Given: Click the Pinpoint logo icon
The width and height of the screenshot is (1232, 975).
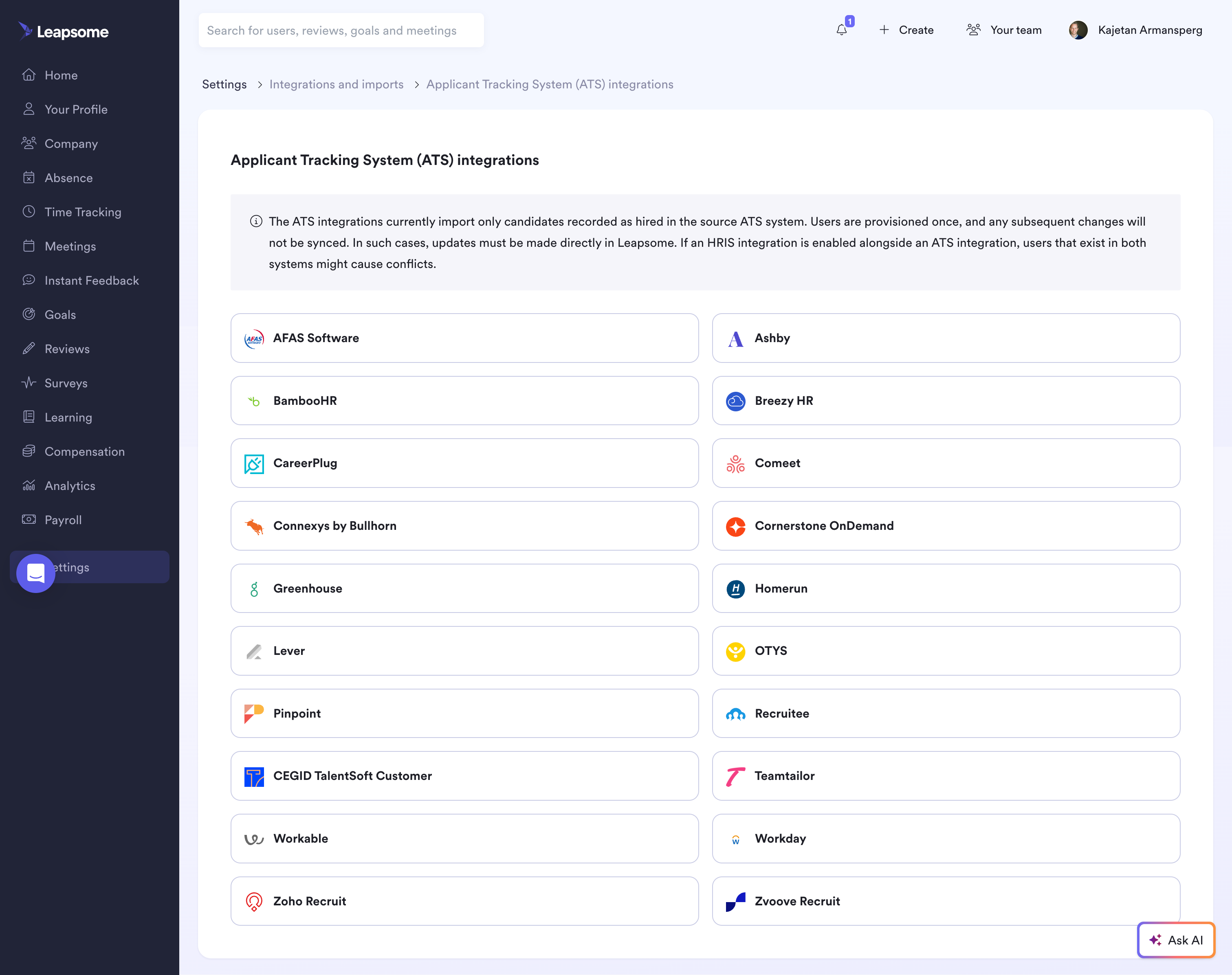Looking at the screenshot, I should tap(254, 714).
